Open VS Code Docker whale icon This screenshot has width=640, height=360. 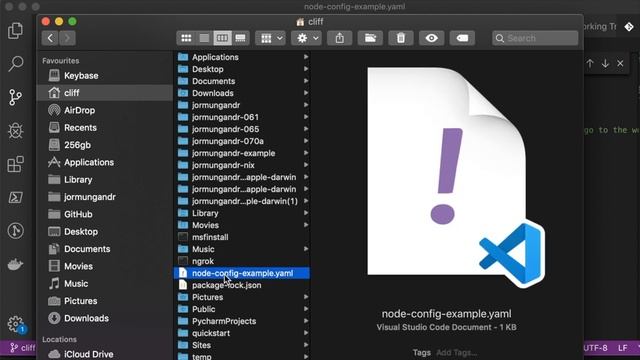click(16, 264)
